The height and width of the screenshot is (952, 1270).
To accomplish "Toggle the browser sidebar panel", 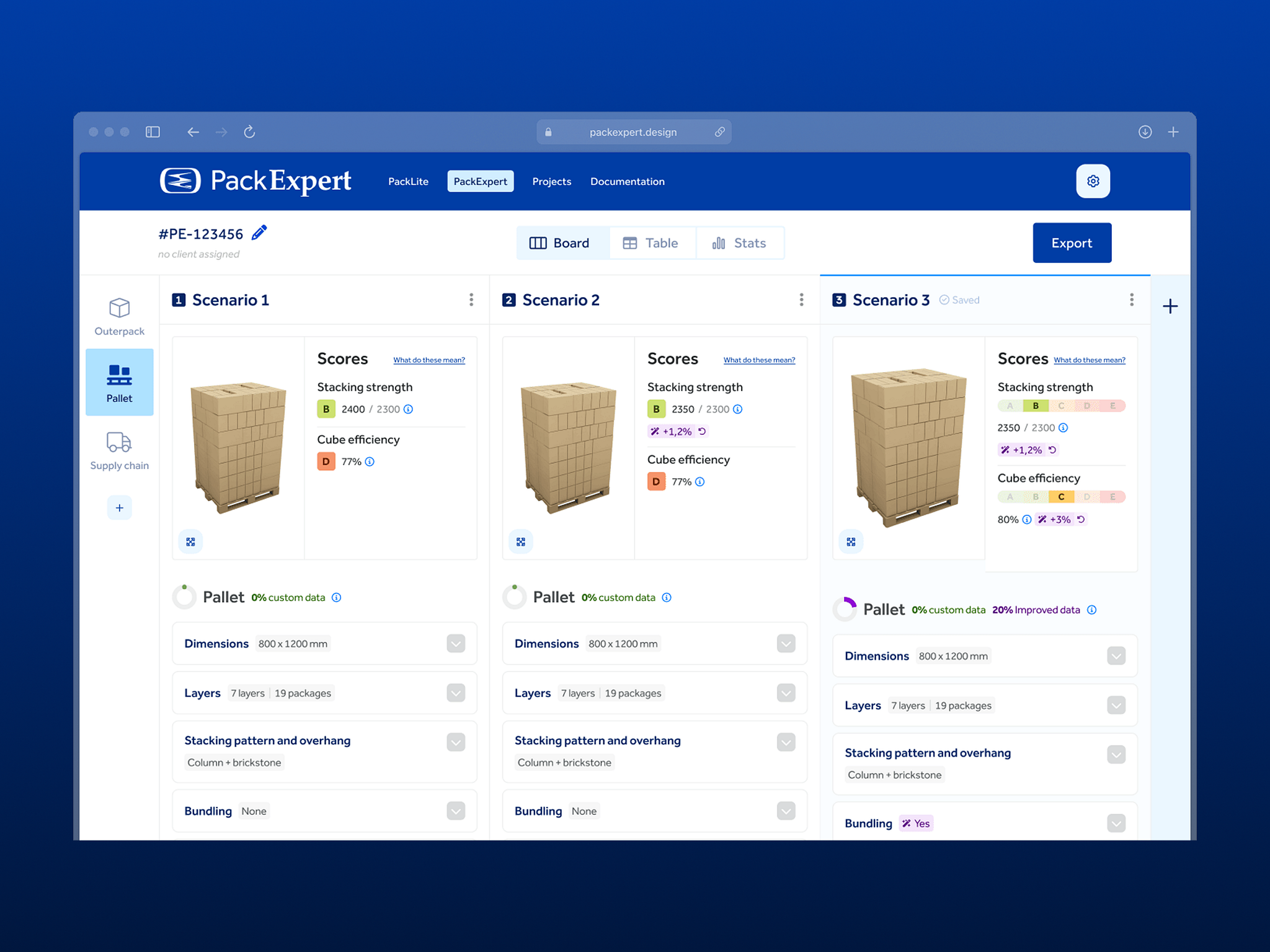I will [x=153, y=132].
